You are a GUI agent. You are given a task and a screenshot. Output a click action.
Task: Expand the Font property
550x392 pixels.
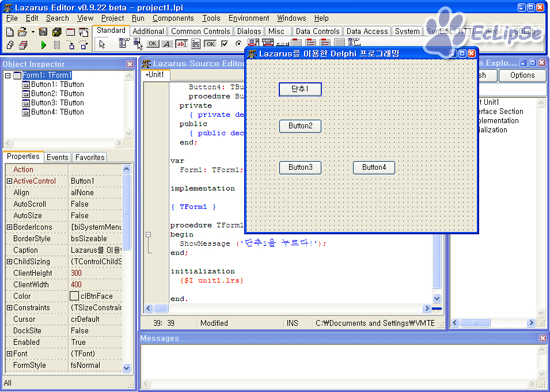point(9,354)
